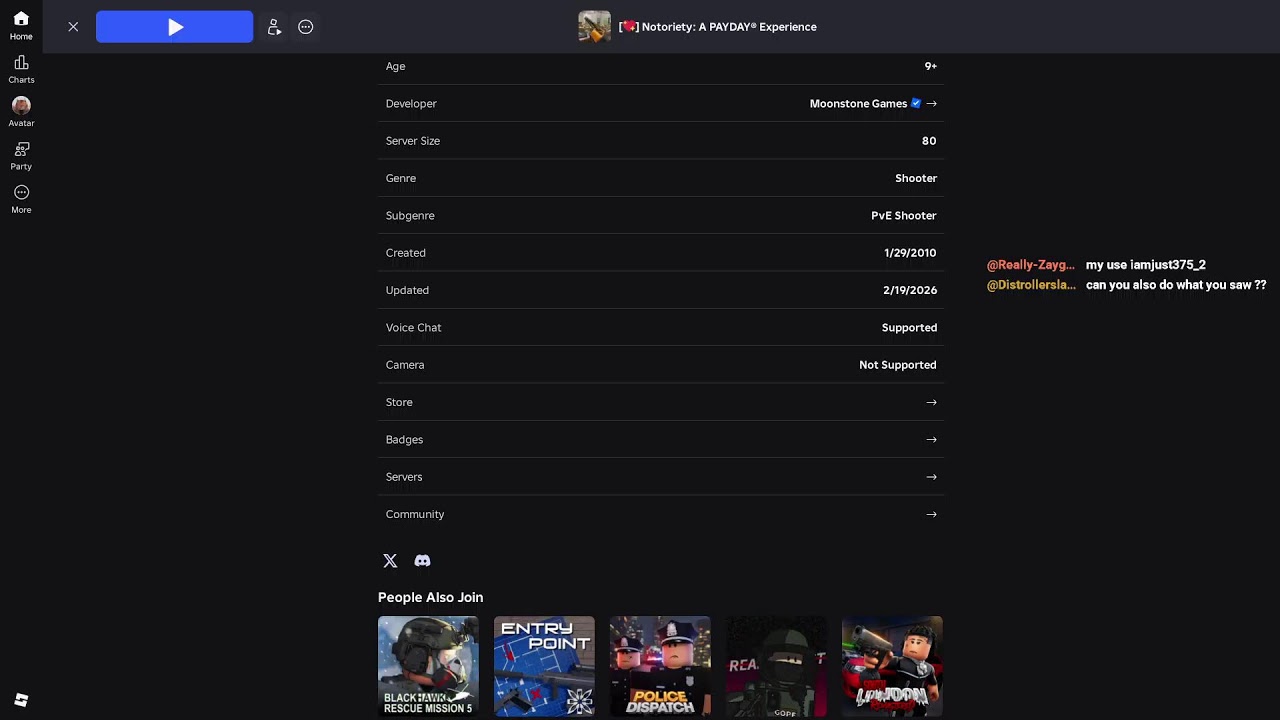
Task: Click the @Distrollersla chat username
Action: click(1031, 285)
